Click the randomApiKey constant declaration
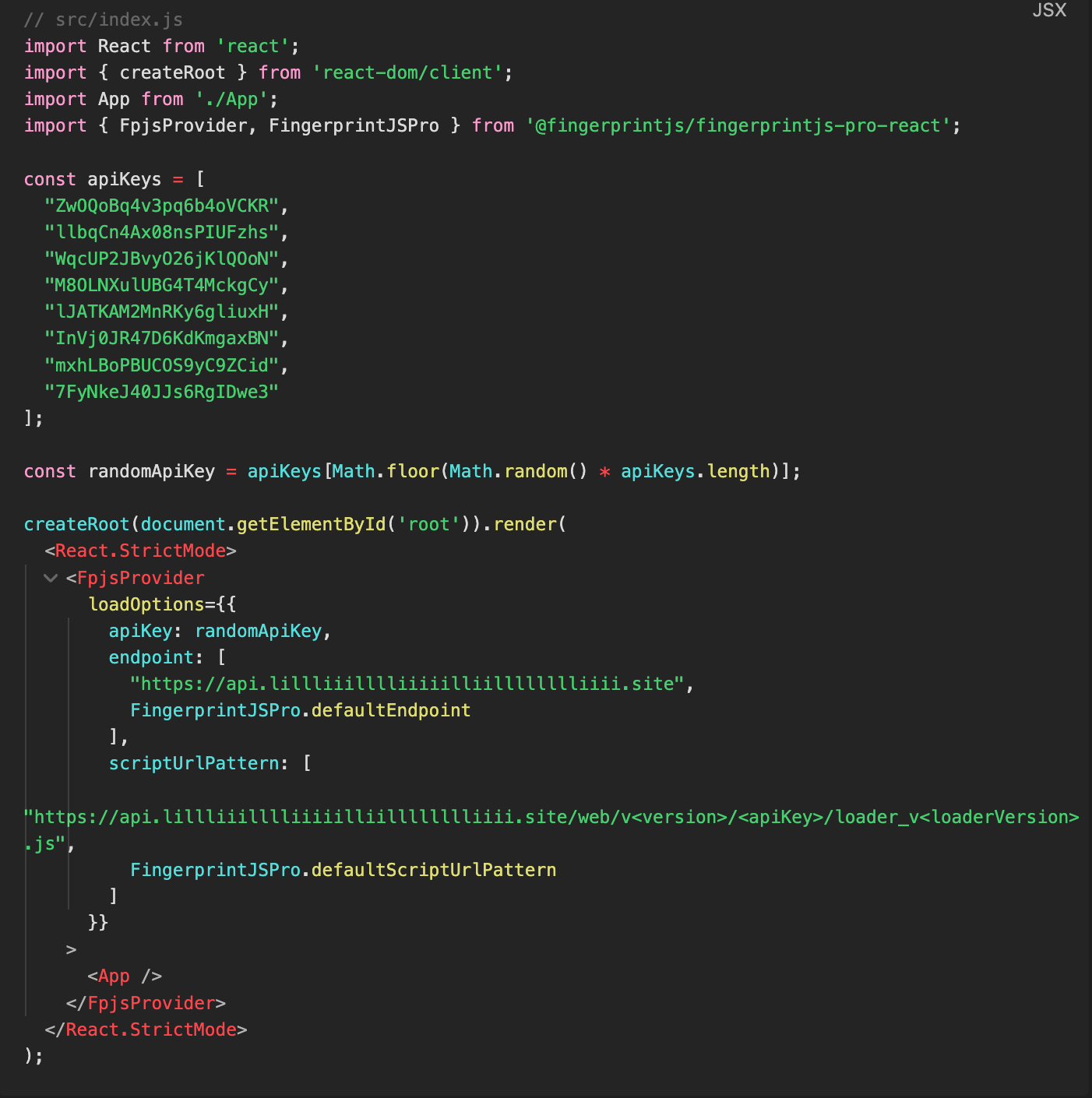 pos(149,471)
